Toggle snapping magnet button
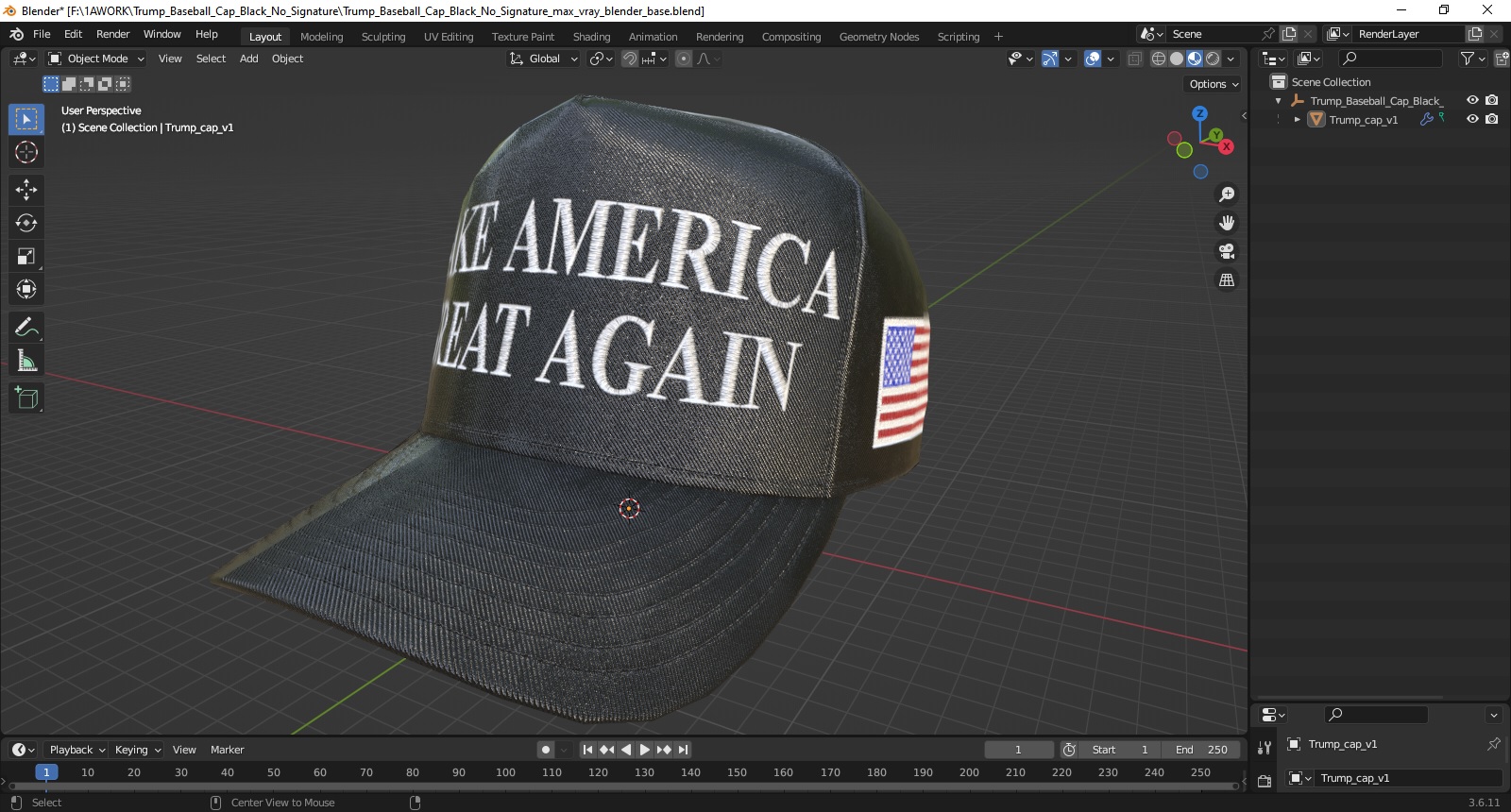1511x812 pixels. (630, 59)
